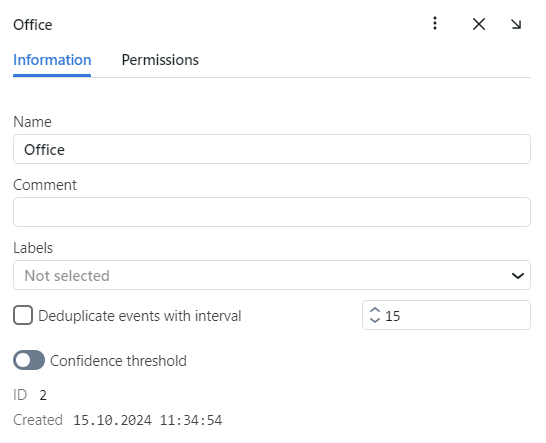The width and height of the screenshot is (546, 443).
Task: Open the three-dot more options menu
Action: click(x=435, y=24)
